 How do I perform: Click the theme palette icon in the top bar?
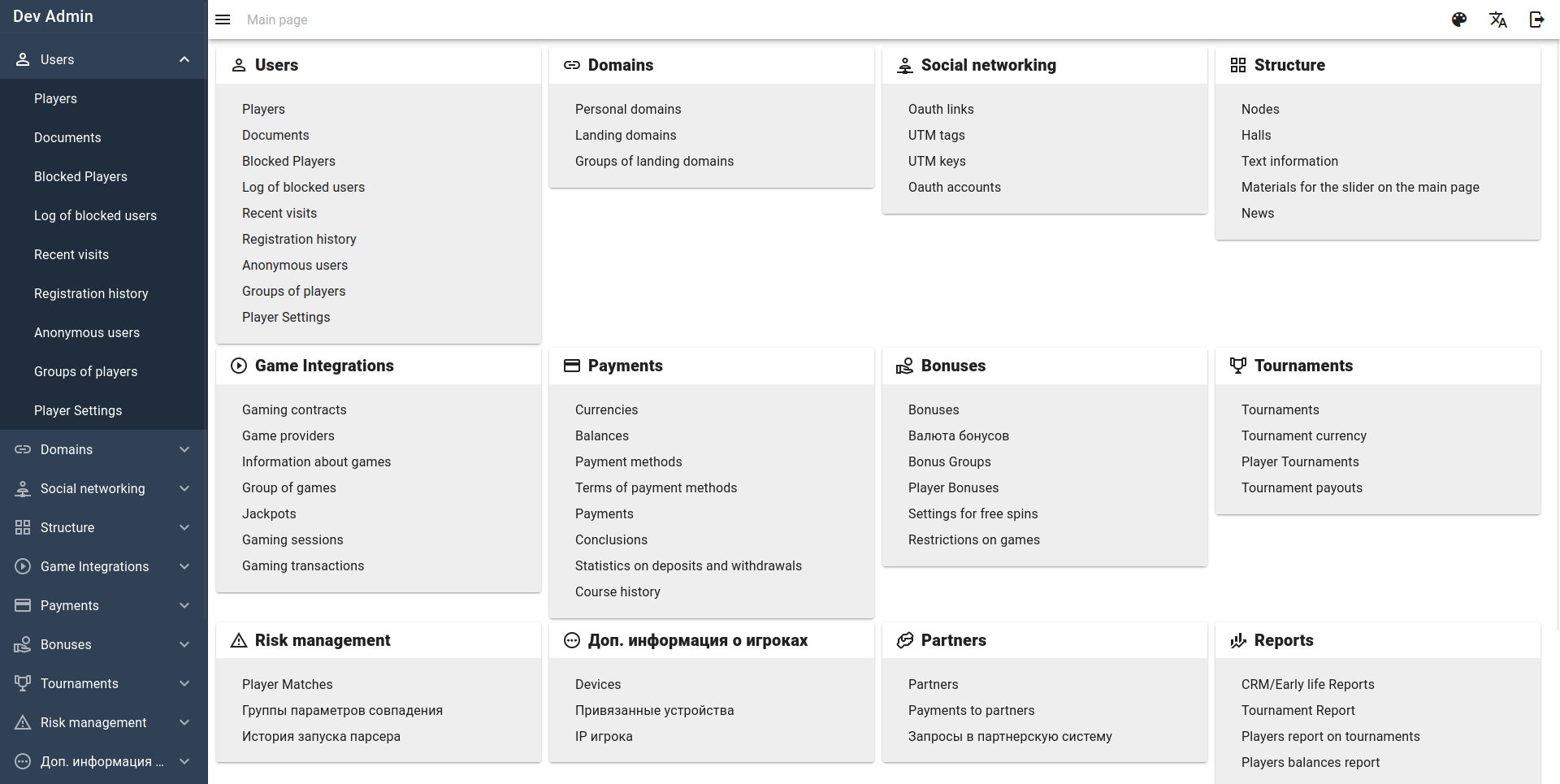(1459, 19)
